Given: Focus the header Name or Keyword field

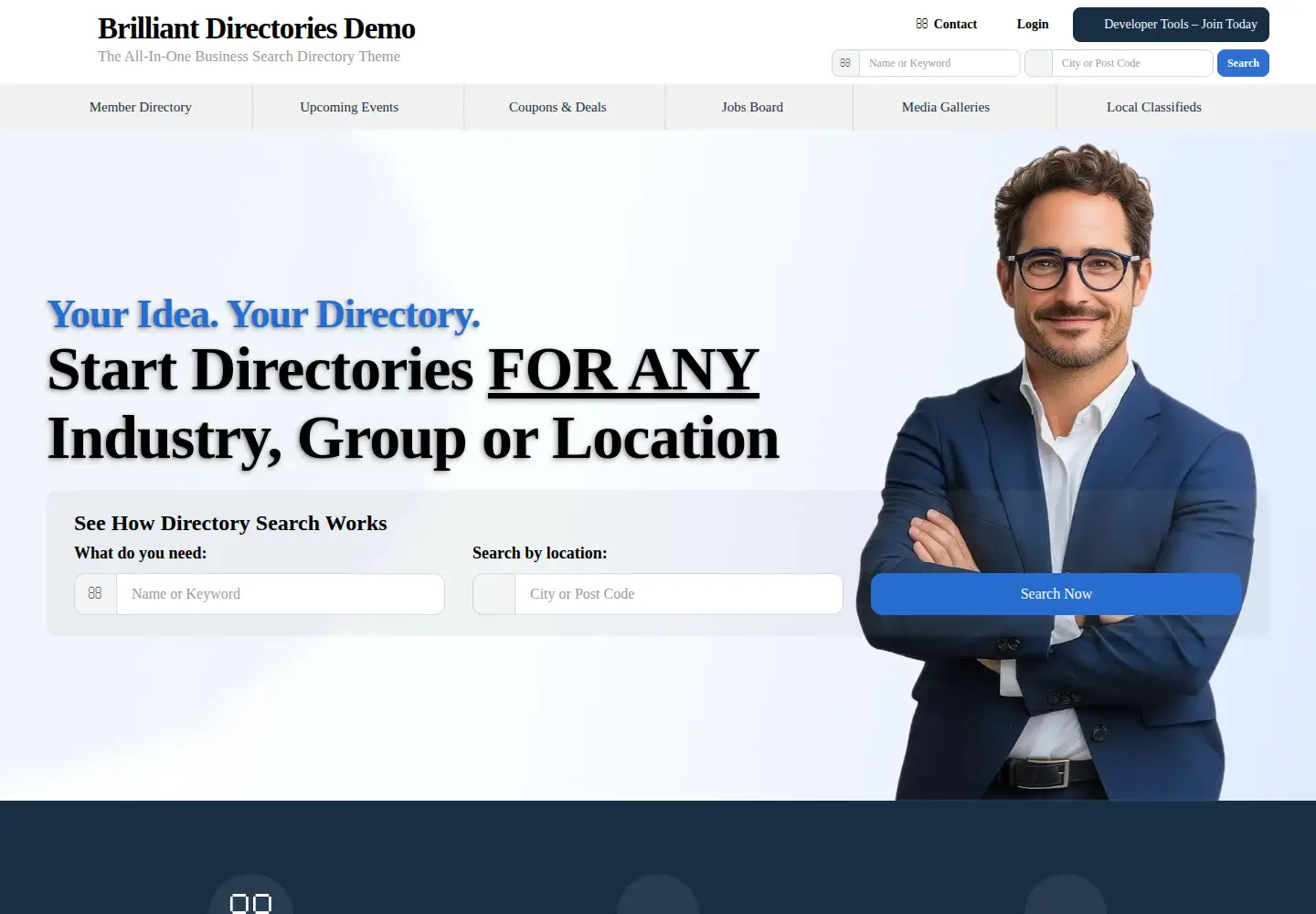Looking at the screenshot, I should coord(939,63).
